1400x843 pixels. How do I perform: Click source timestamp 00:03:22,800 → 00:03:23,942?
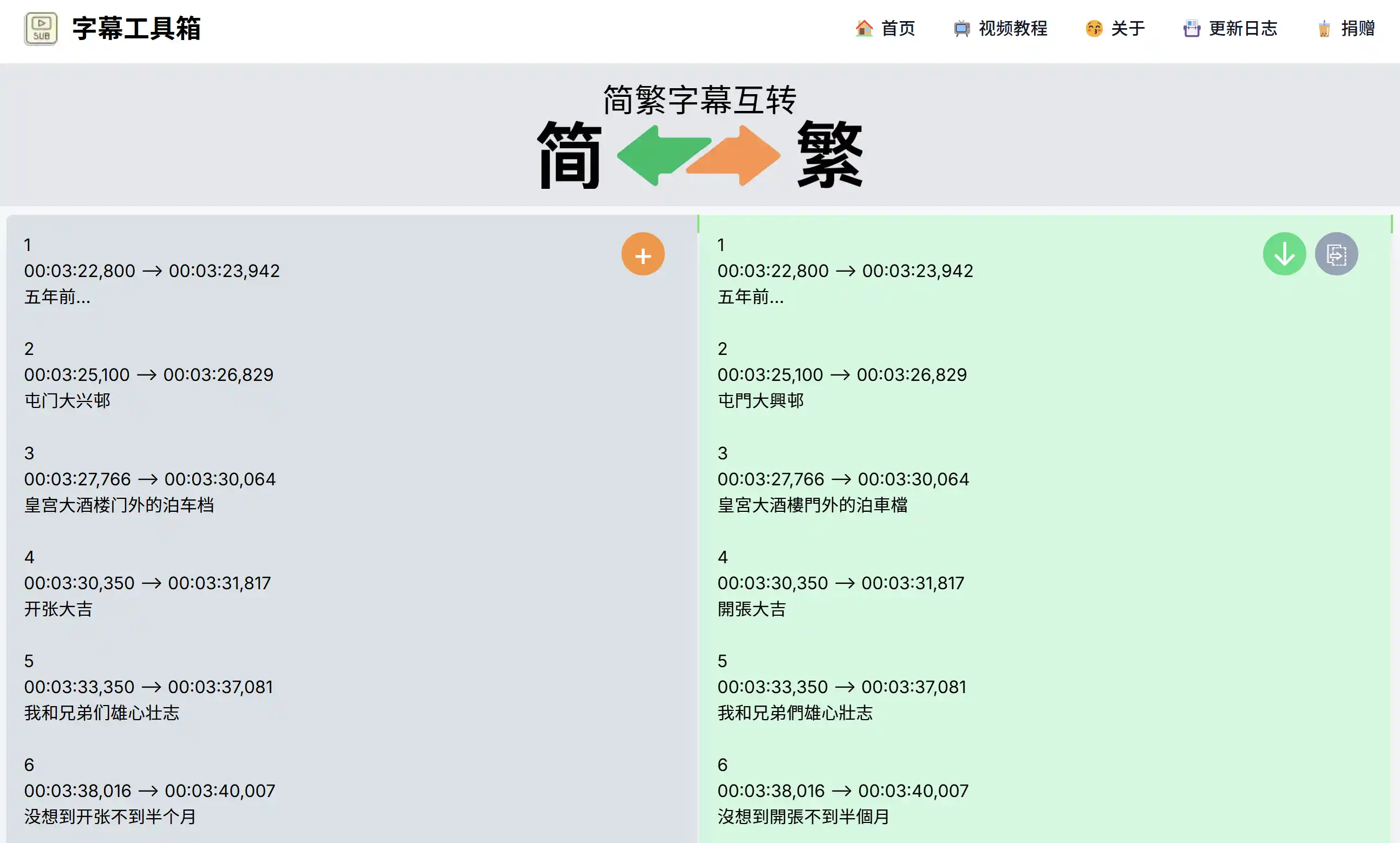pyautogui.click(x=152, y=271)
